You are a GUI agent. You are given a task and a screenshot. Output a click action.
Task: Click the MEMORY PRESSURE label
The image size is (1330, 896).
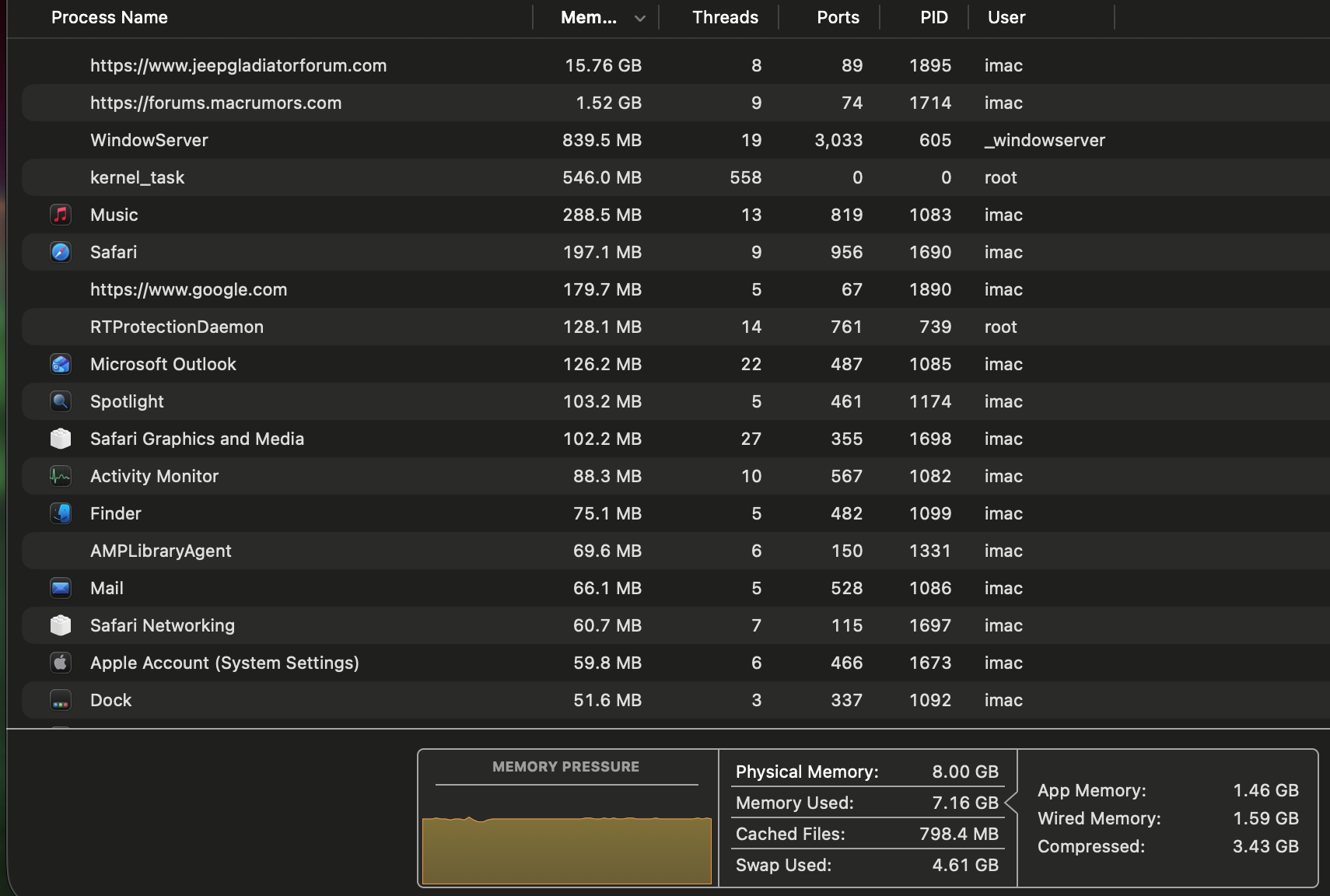pyautogui.click(x=565, y=767)
